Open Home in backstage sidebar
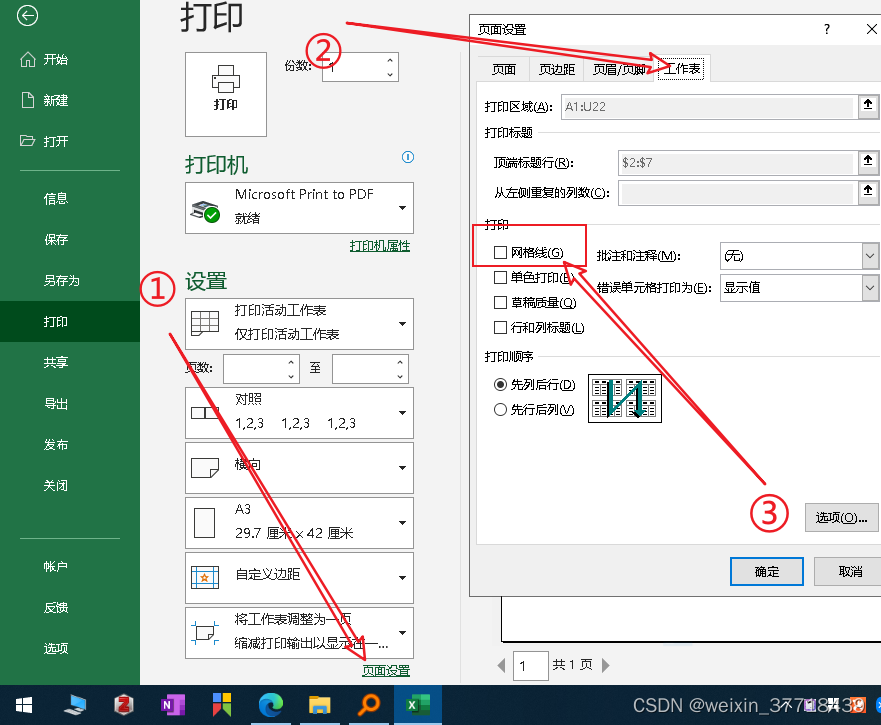Screen dimensions: 881x725 coord(70,59)
